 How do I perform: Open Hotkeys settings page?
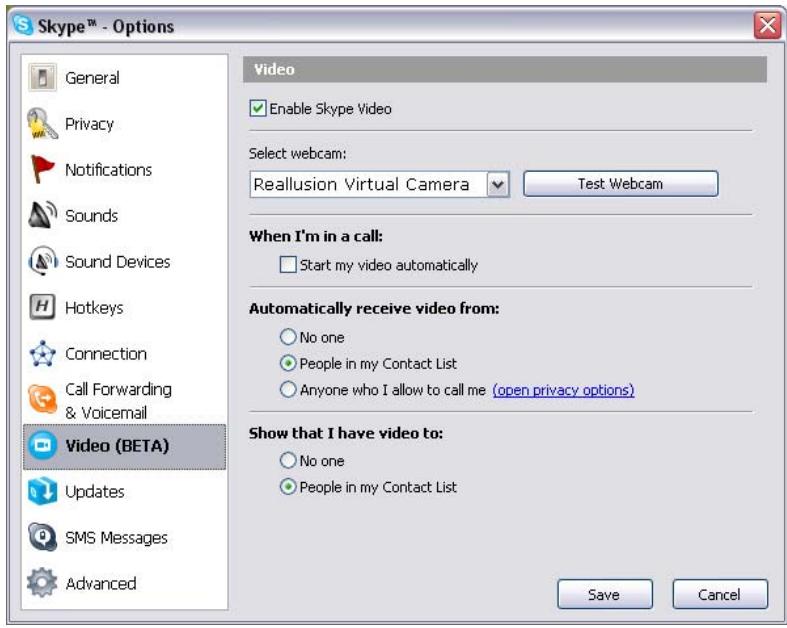pos(94,308)
